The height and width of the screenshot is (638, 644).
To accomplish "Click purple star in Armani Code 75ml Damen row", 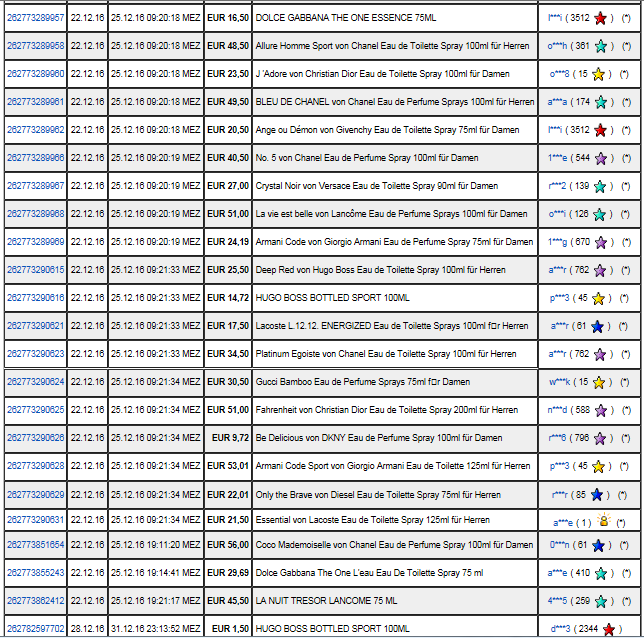I will coord(600,242).
